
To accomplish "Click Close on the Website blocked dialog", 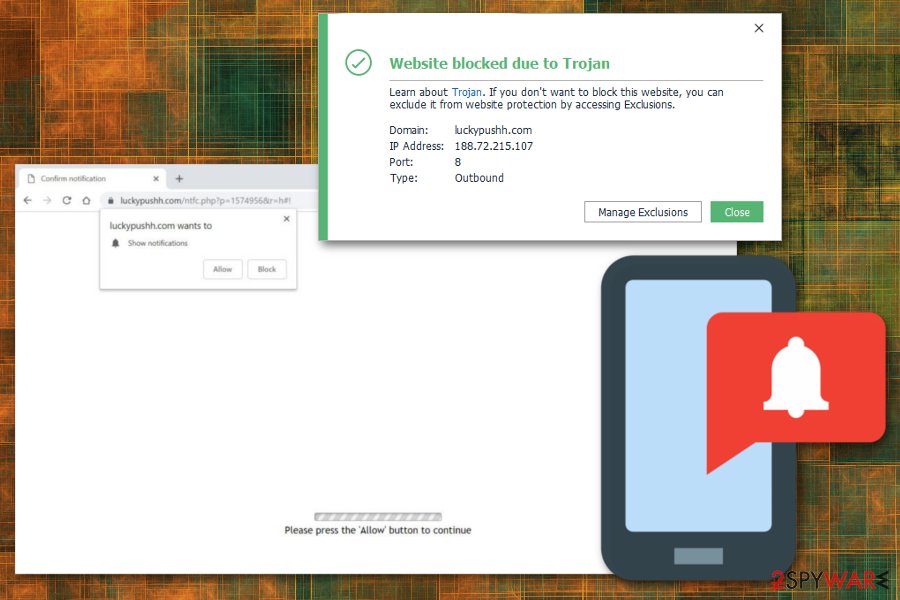I will click(737, 212).
